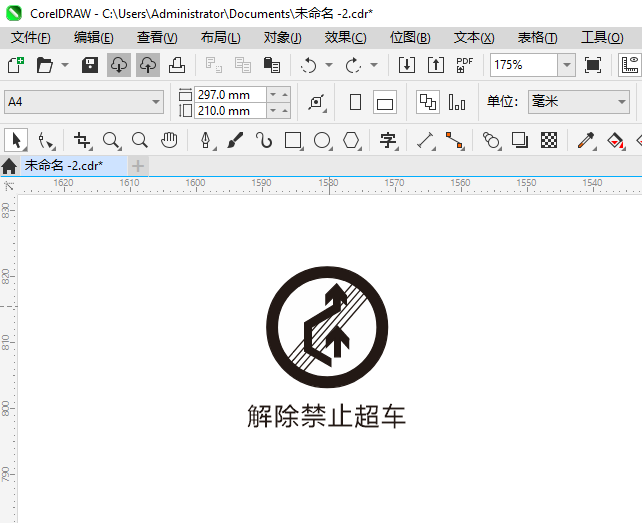Open the 布局(L) menu
The image size is (642, 523).
[x=221, y=38]
